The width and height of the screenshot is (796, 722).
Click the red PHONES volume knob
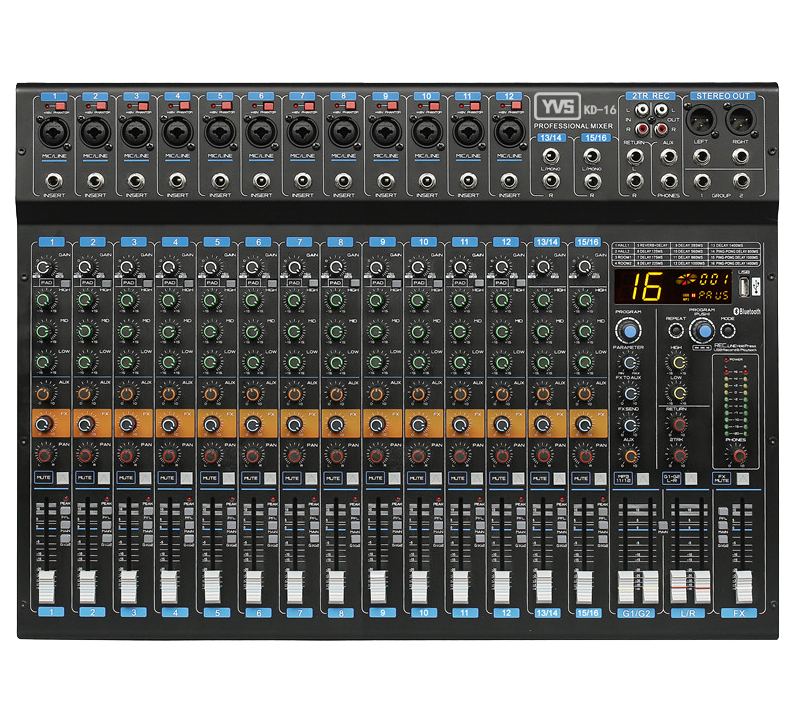point(739,456)
